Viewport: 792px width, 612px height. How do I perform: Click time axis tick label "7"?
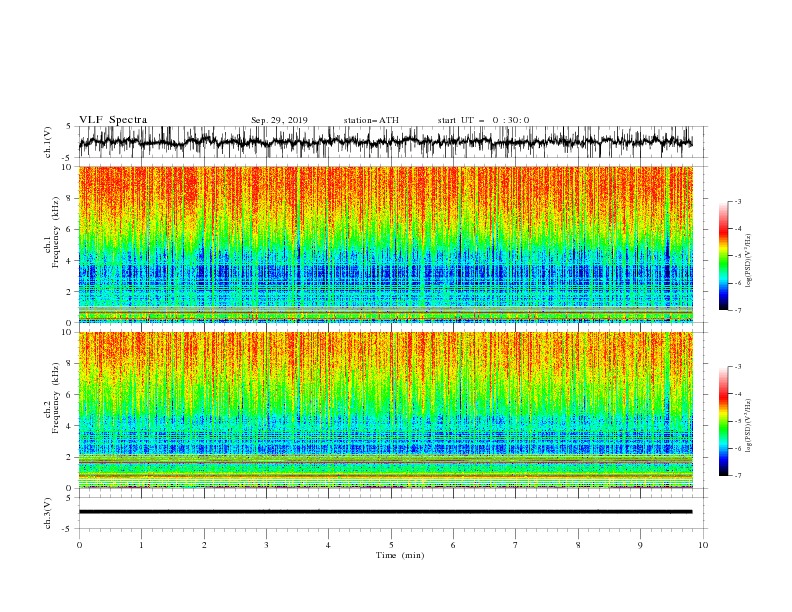pyautogui.click(x=516, y=545)
